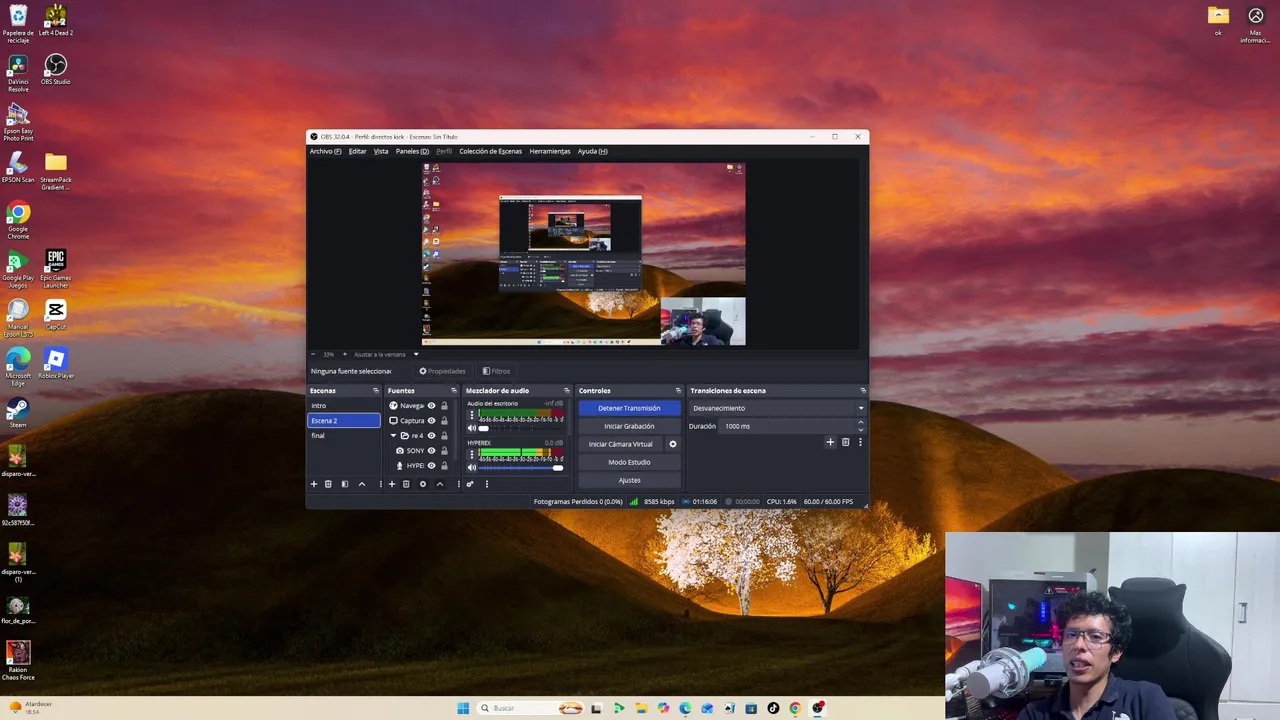Open HYPERX channel options menu dots
The width and height of the screenshot is (1280, 720).
click(472, 455)
